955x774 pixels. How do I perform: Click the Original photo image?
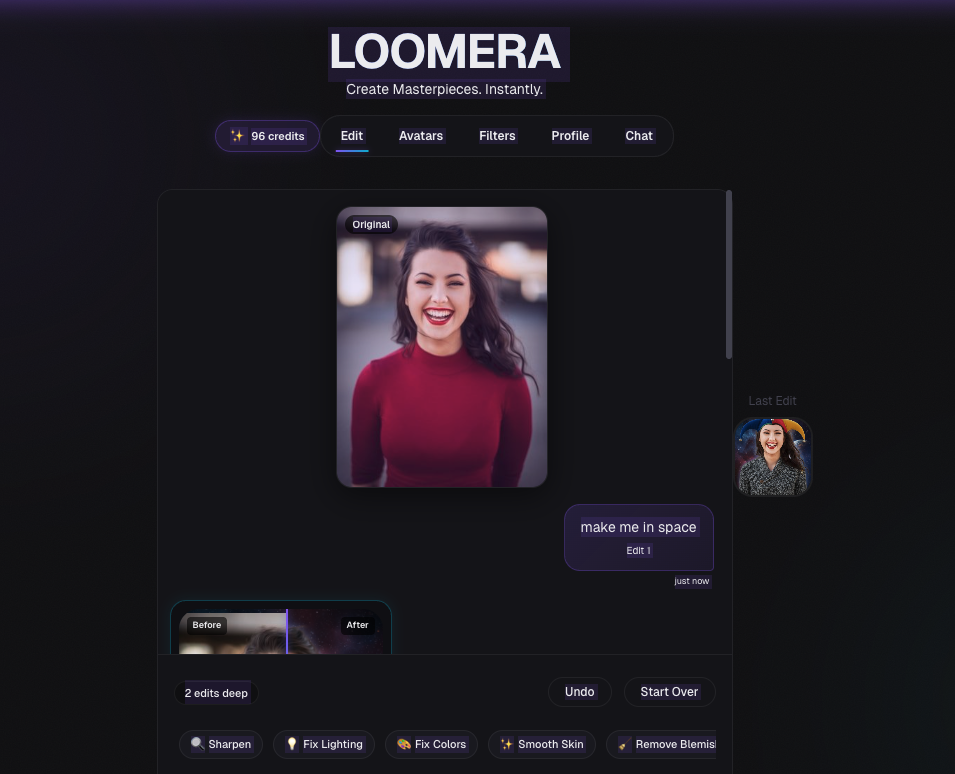[442, 347]
